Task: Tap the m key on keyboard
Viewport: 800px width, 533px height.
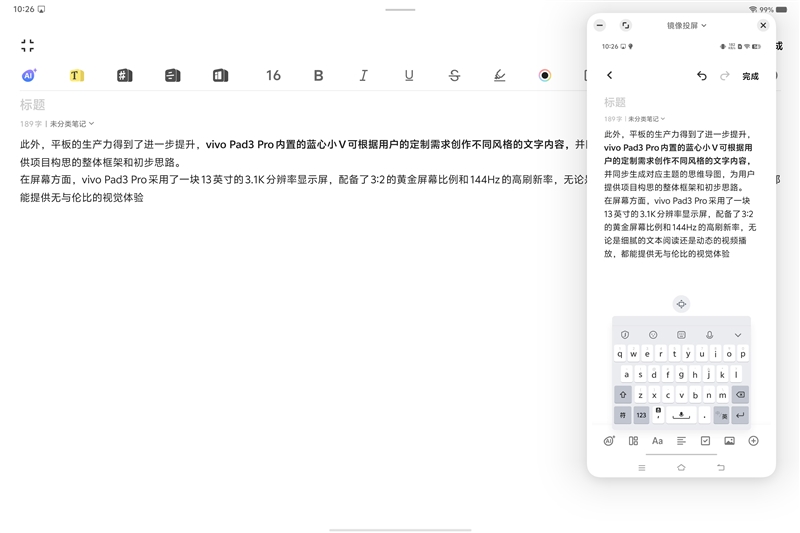Action: 722,395
